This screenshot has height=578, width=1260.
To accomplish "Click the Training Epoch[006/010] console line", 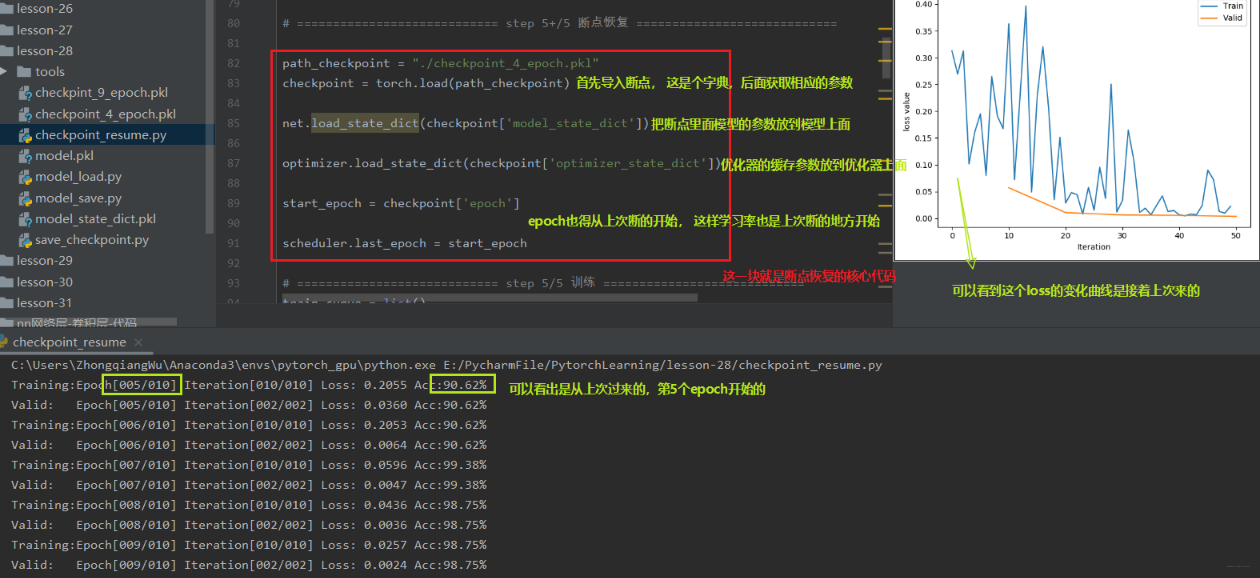I will pyautogui.click(x=249, y=425).
